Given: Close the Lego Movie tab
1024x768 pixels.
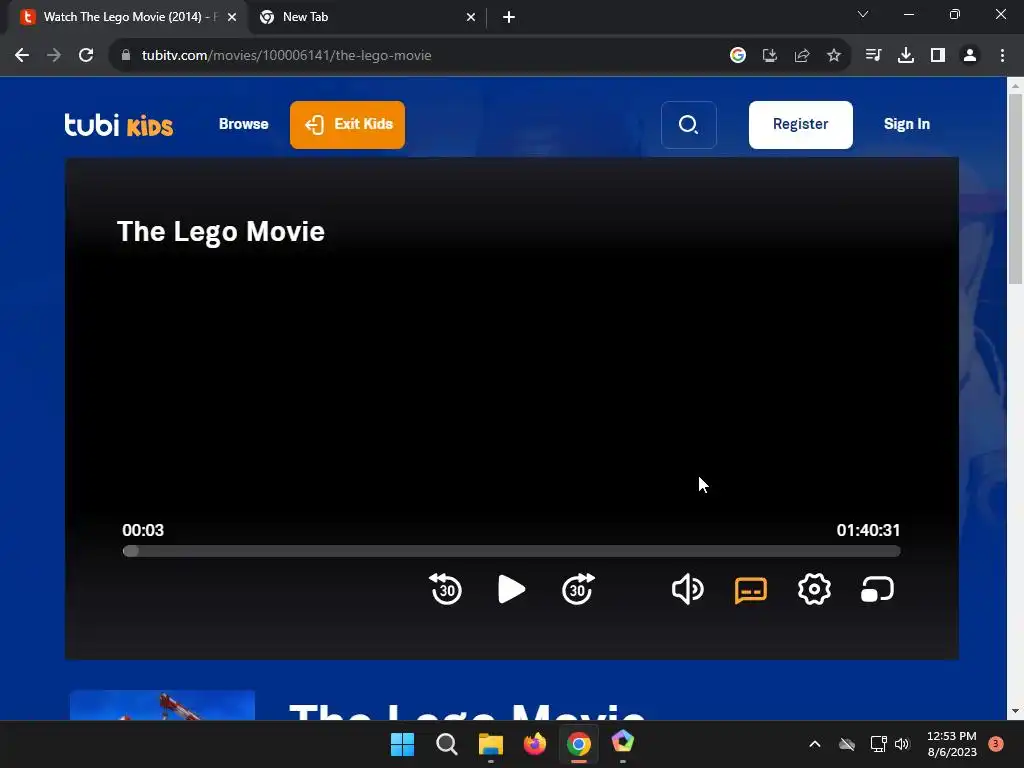Looking at the screenshot, I should coord(232,17).
